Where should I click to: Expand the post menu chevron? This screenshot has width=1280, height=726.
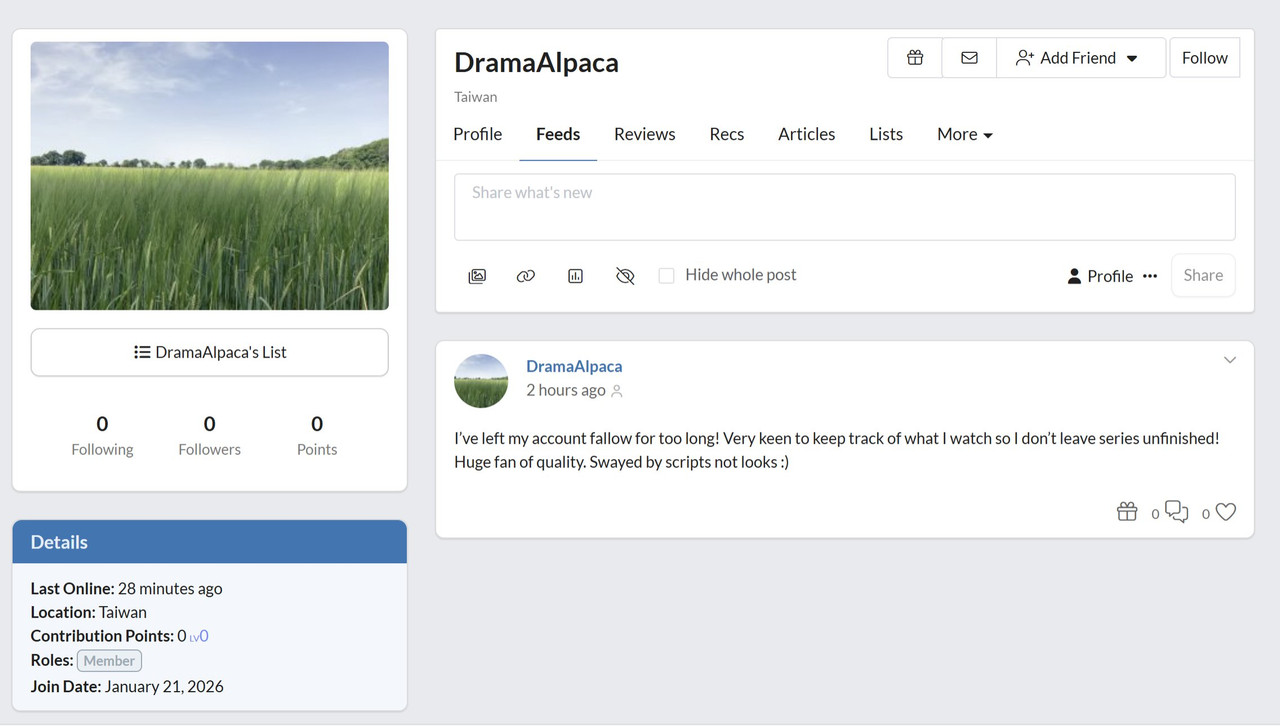1230,360
